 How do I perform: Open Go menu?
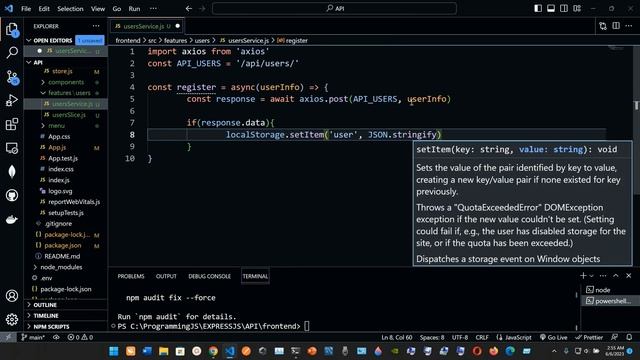pos(117,9)
